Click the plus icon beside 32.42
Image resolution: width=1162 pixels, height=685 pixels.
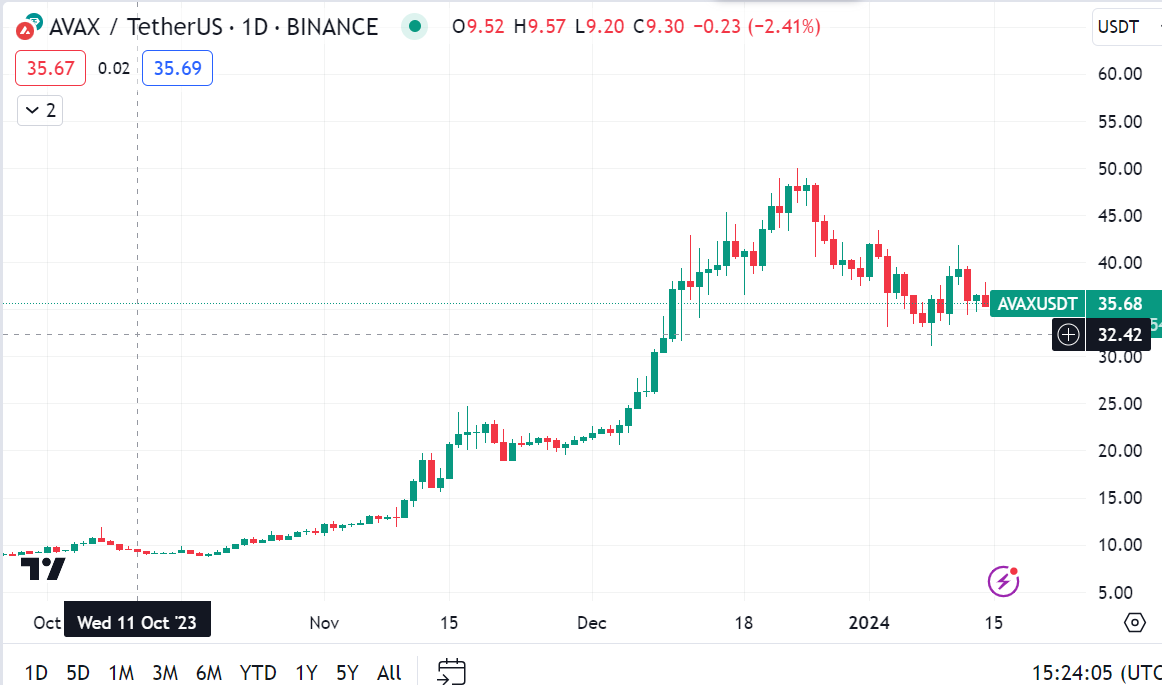click(1069, 334)
